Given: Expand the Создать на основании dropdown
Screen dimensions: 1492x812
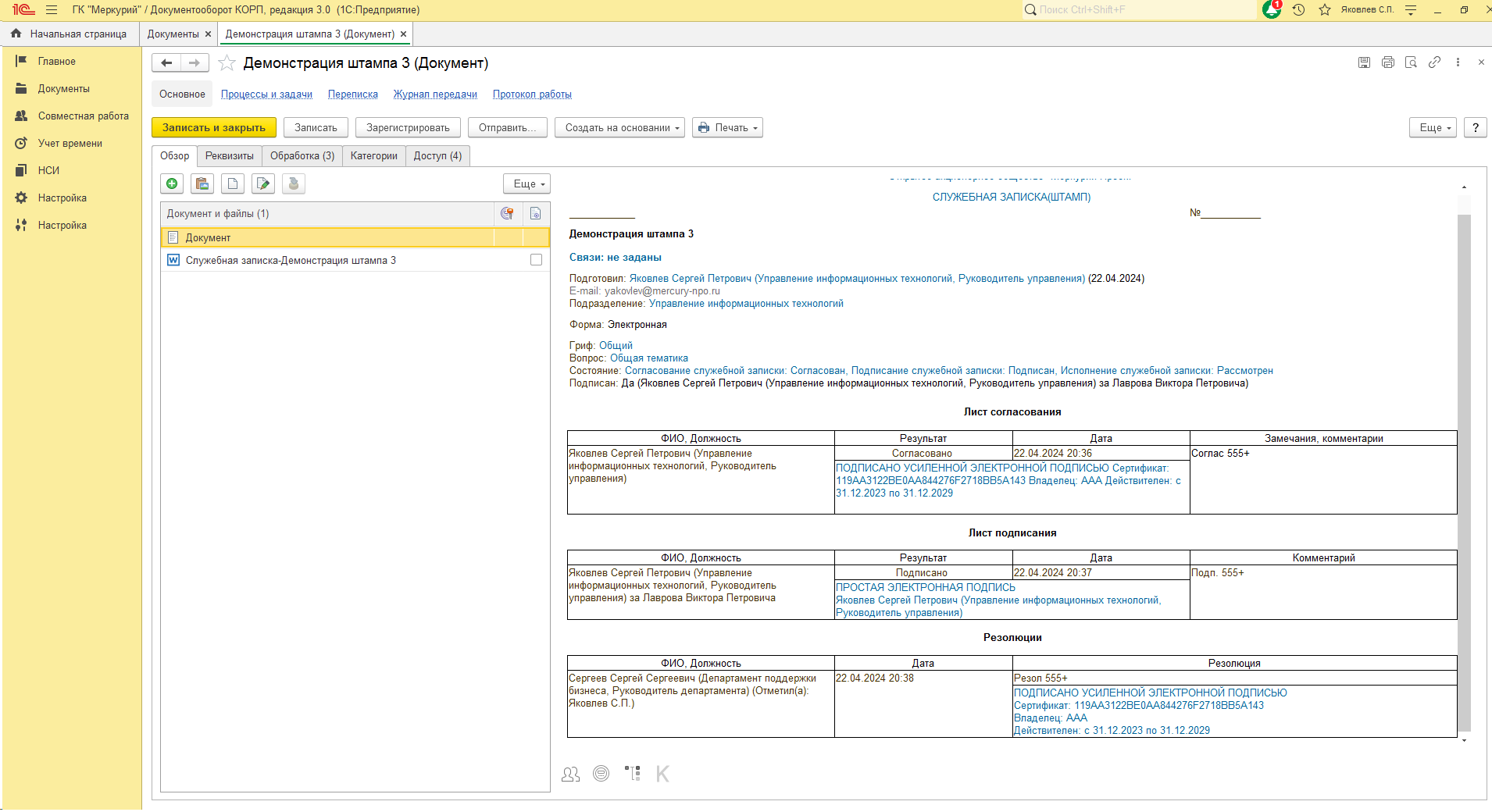Looking at the screenshot, I should point(619,127).
